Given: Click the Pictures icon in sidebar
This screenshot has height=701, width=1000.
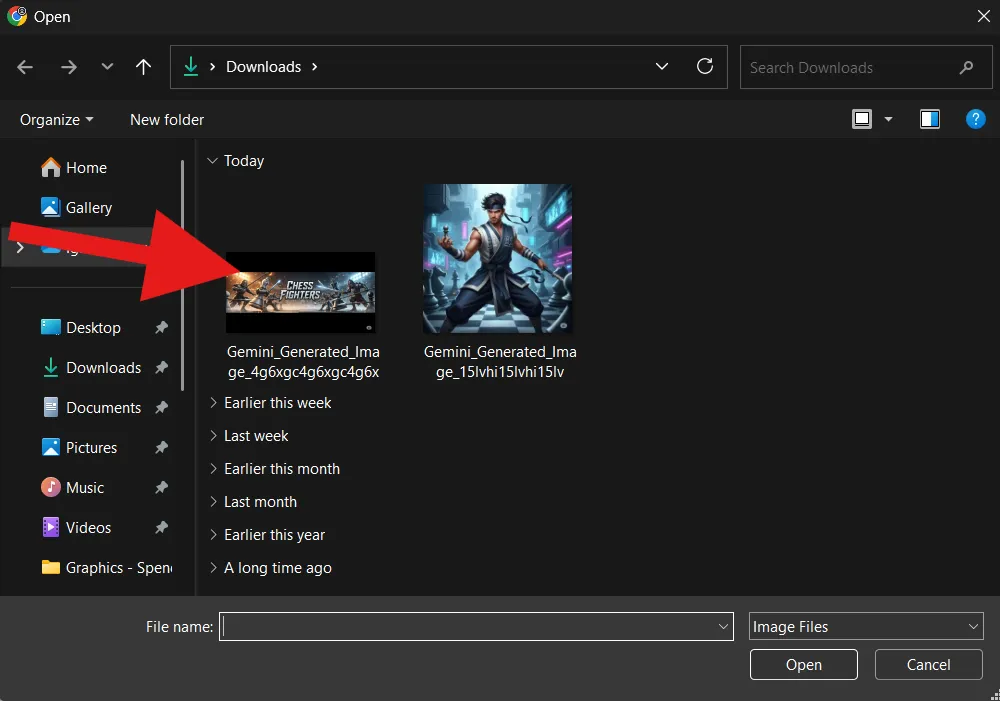Looking at the screenshot, I should tap(50, 447).
